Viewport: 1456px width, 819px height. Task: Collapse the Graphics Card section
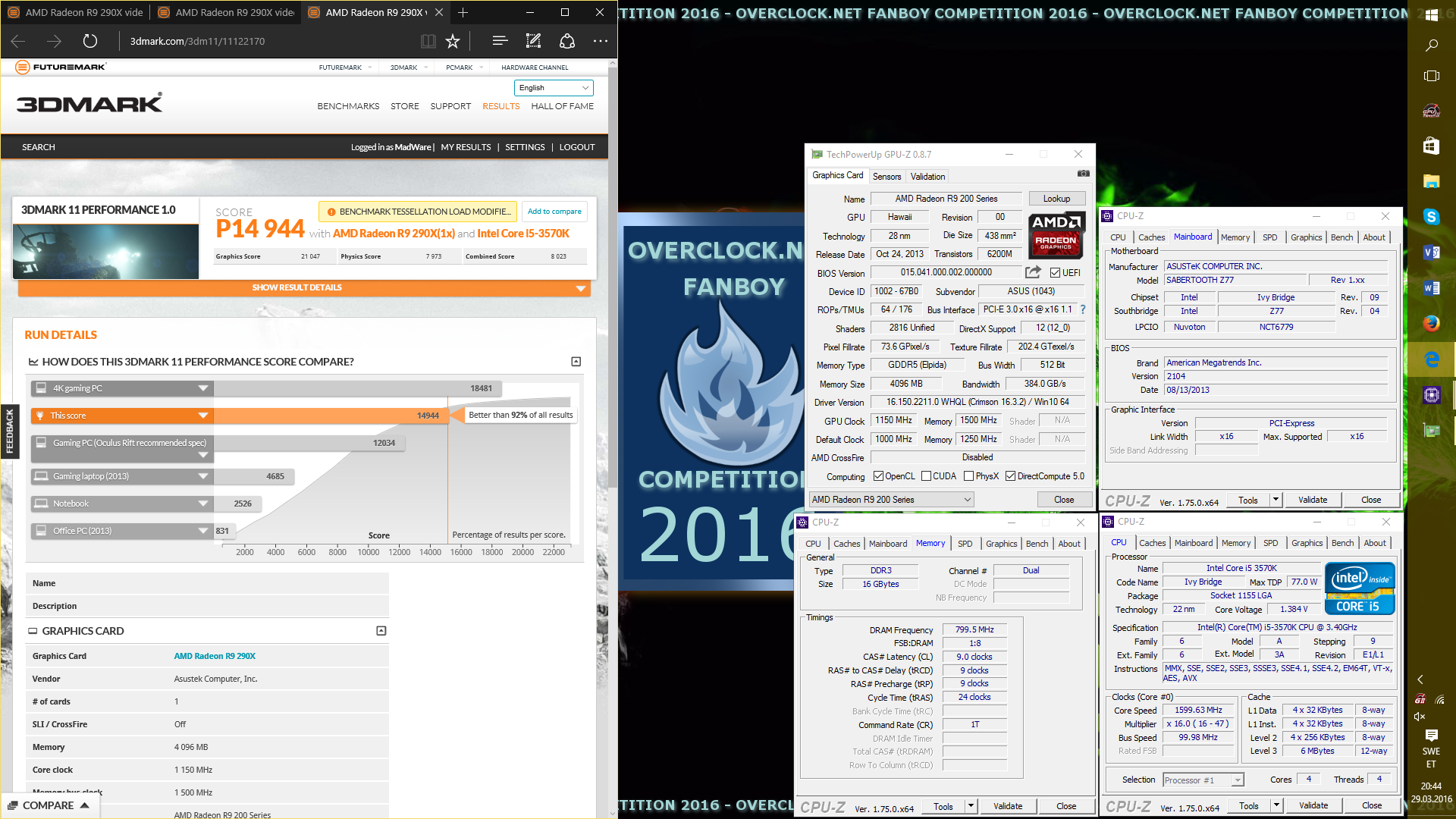[x=381, y=631]
